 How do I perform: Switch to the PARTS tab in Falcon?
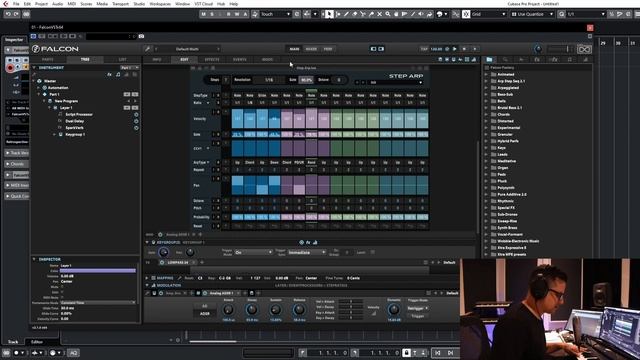pyautogui.click(x=48, y=60)
